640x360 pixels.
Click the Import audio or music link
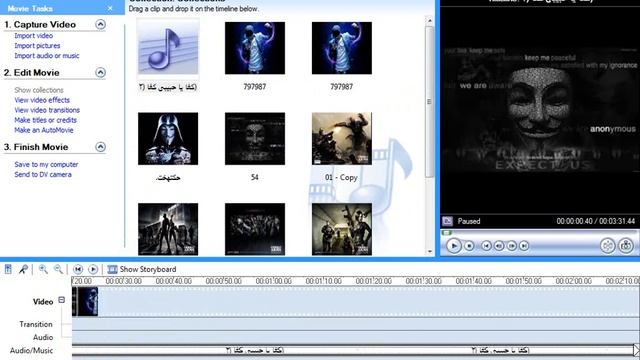click(x=47, y=56)
